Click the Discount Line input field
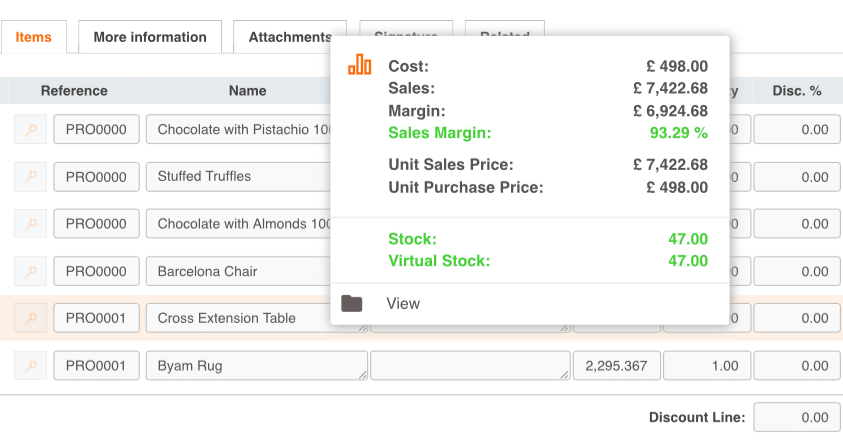The height and width of the screenshot is (442, 843). (x=797, y=417)
